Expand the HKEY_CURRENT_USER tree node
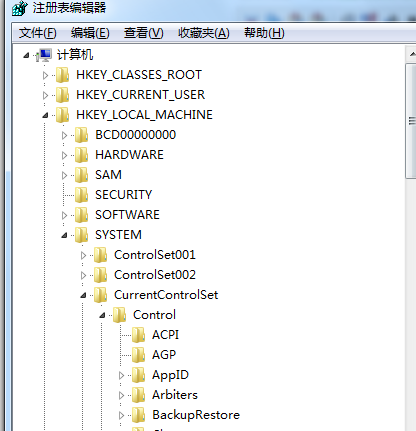 [45, 96]
